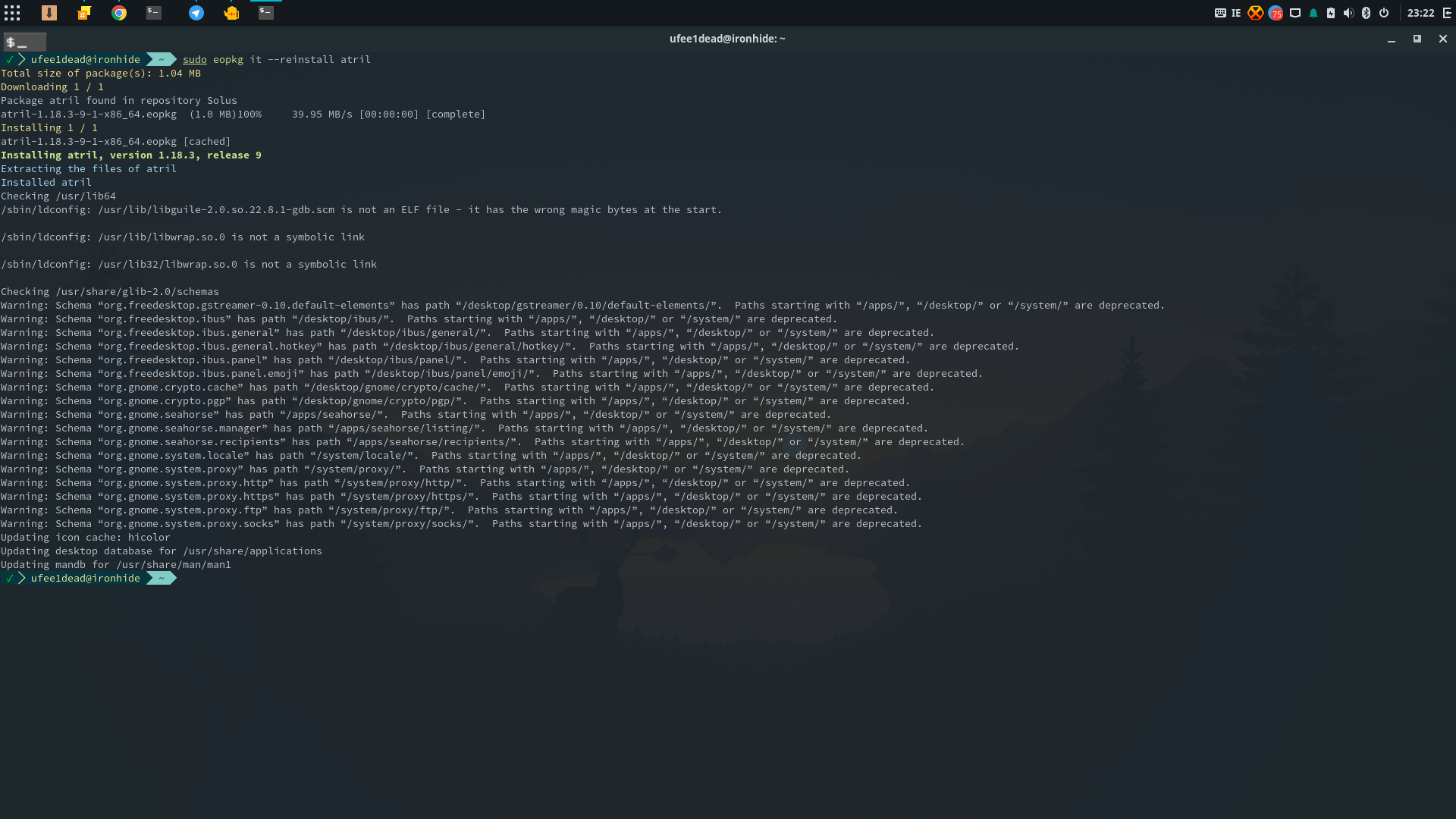This screenshot has width=1456, height=819.
Task: Click the 'Installed atril' line
Action: point(46,183)
